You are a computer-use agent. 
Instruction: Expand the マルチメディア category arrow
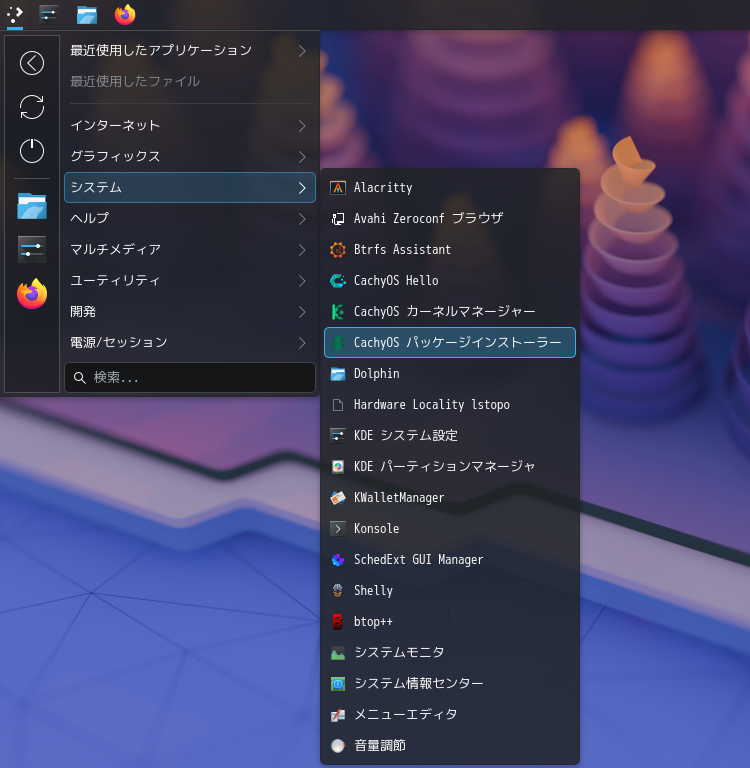pyautogui.click(x=302, y=250)
